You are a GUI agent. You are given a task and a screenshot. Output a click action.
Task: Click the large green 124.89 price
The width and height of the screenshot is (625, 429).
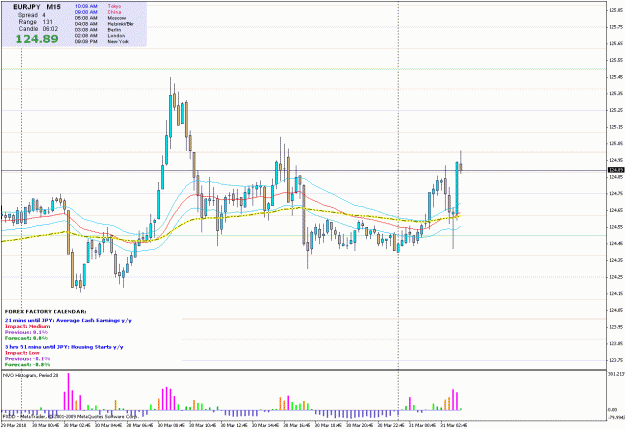click(x=37, y=39)
